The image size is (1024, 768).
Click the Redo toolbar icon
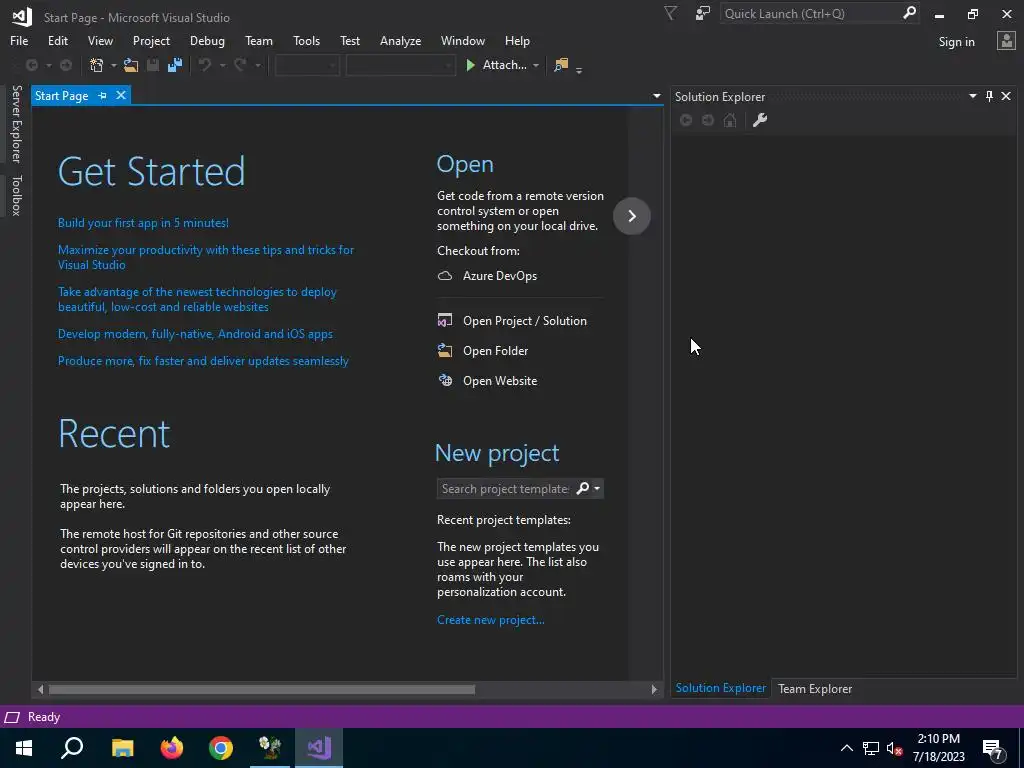coord(240,65)
